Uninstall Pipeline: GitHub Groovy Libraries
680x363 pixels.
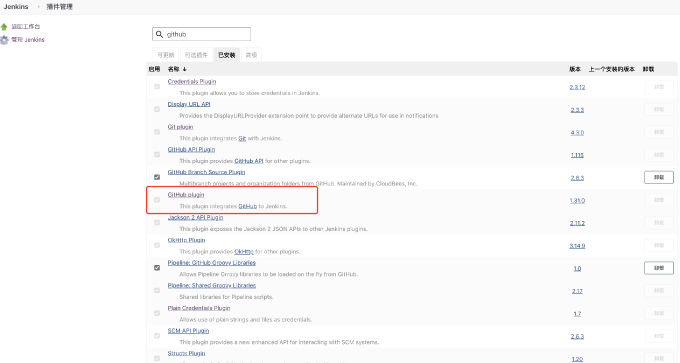point(659,268)
